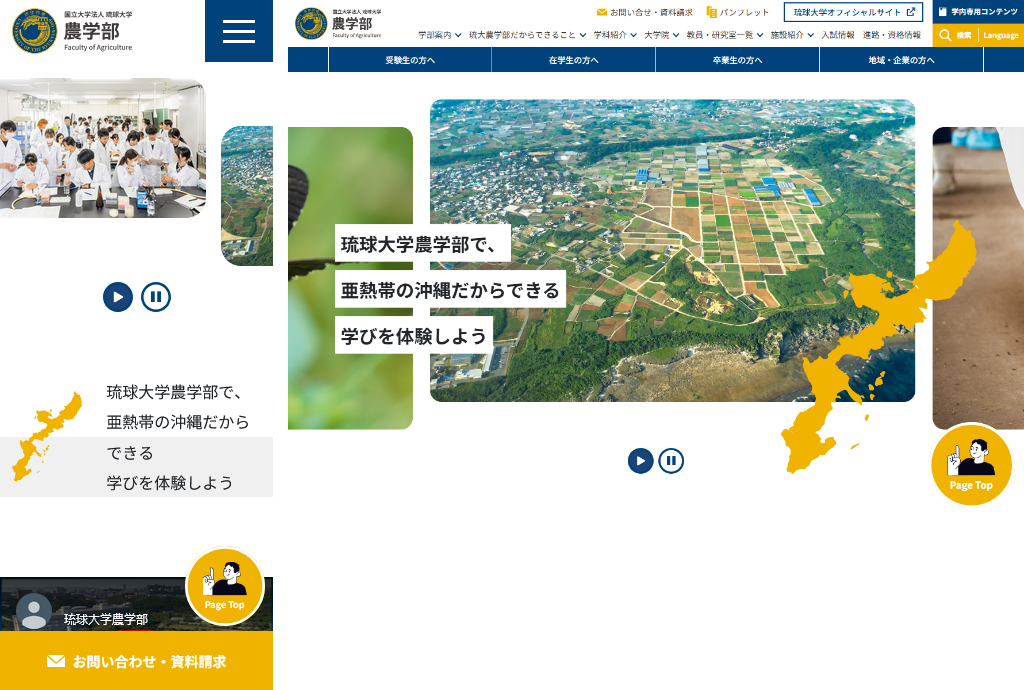Click the partial aerial slide in mobile carousel
Image resolution: width=1024 pixels, height=690 pixels.
(x=247, y=196)
